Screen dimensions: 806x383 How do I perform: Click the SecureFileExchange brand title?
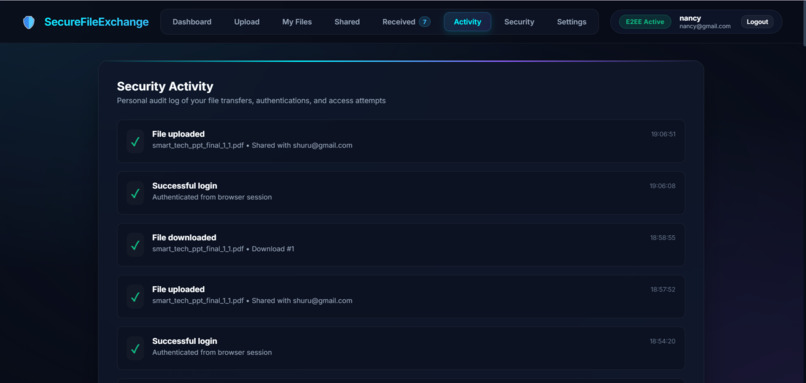coord(97,22)
